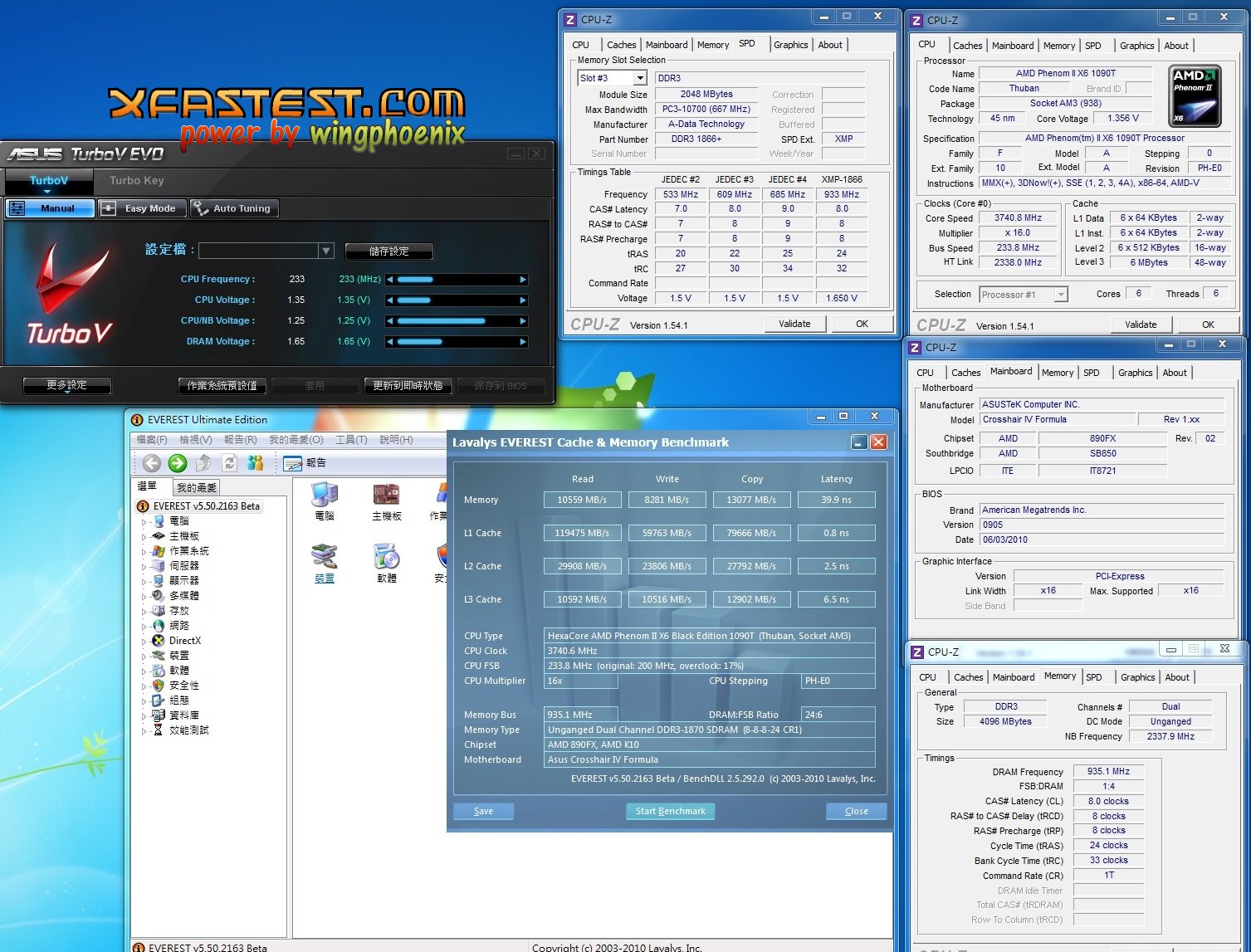Expand the 作業系統 tree node
This screenshot has height=952, width=1251.
[x=144, y=552]
